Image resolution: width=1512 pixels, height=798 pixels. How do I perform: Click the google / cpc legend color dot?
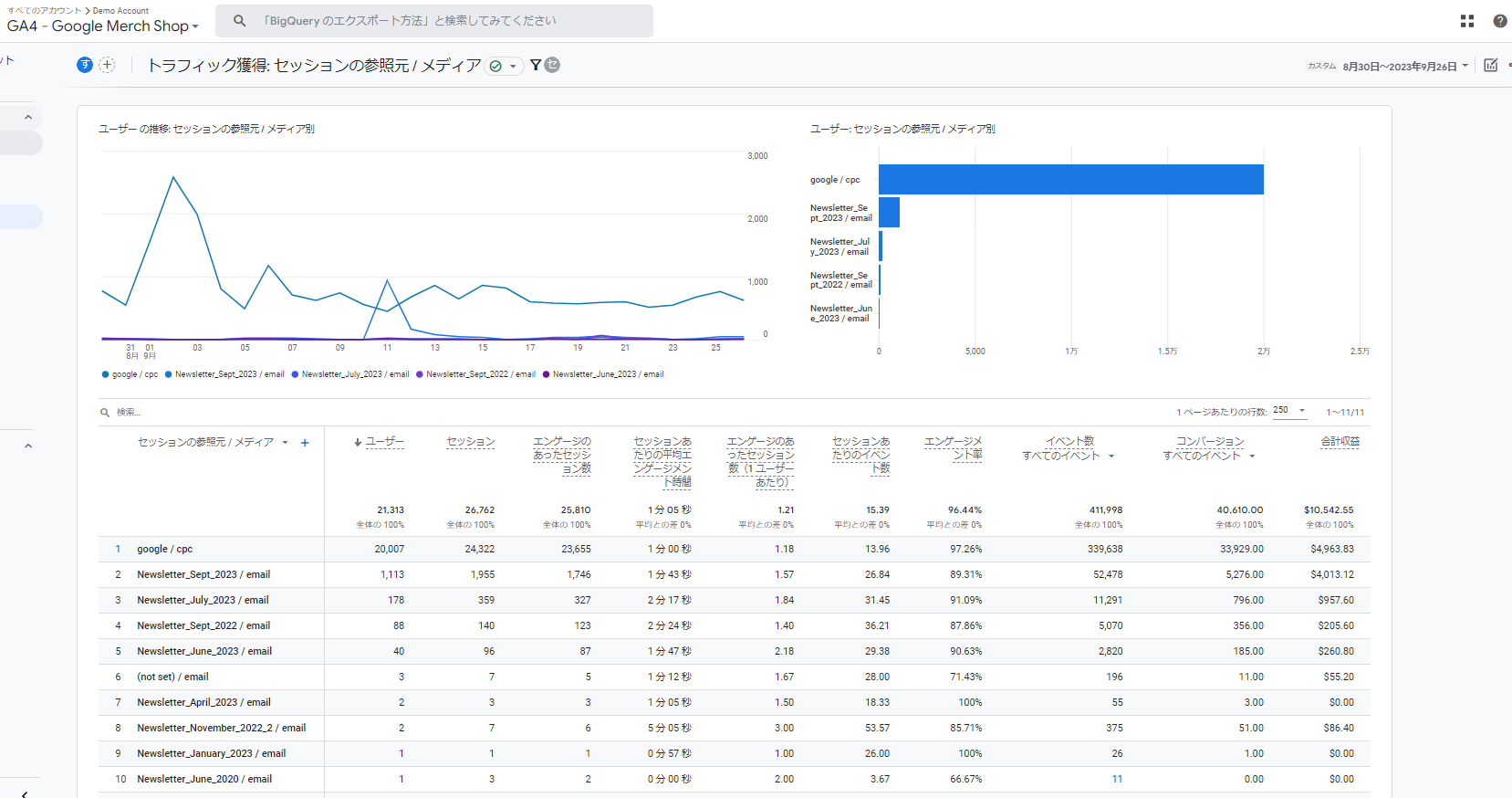(x=106, y=374)
